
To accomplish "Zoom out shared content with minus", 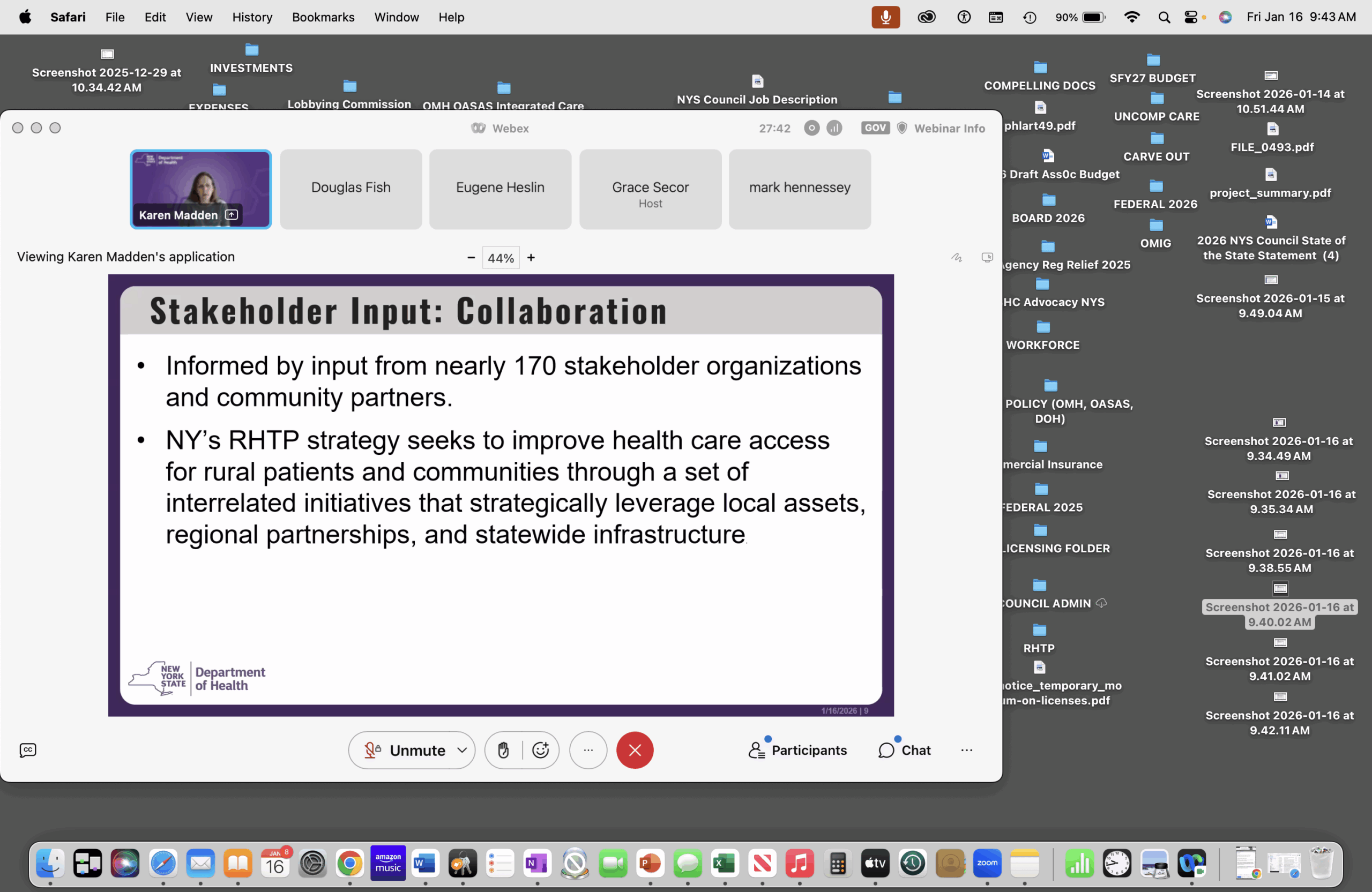I will pos(471,258).
